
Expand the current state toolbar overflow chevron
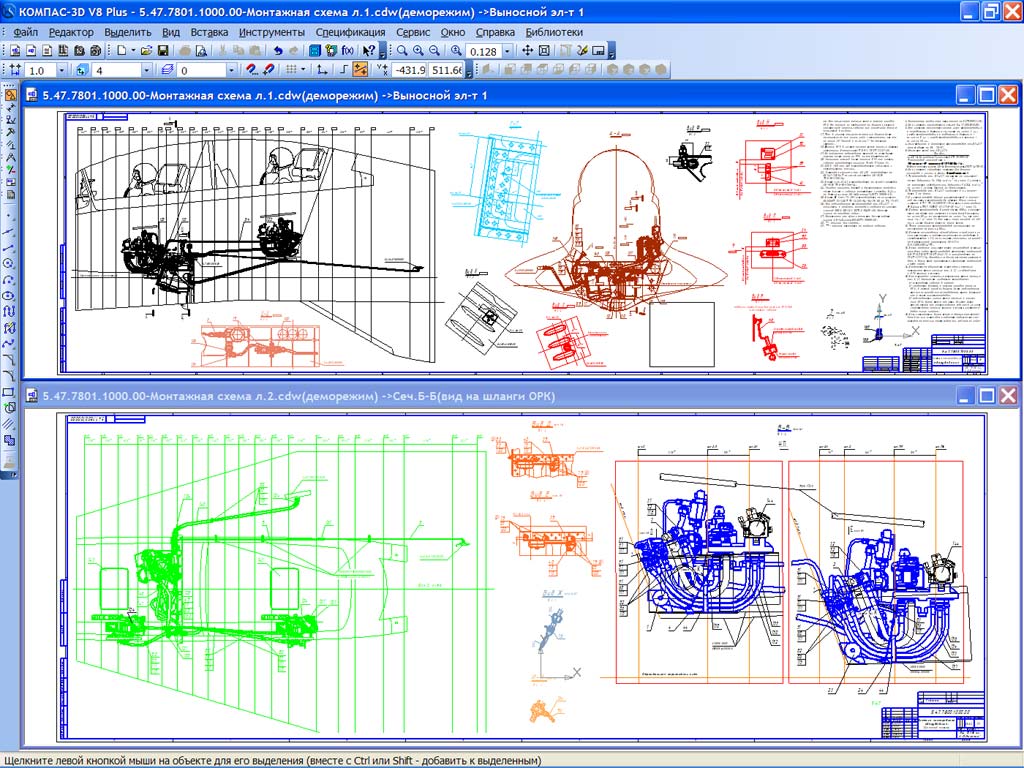coord(469,70)
